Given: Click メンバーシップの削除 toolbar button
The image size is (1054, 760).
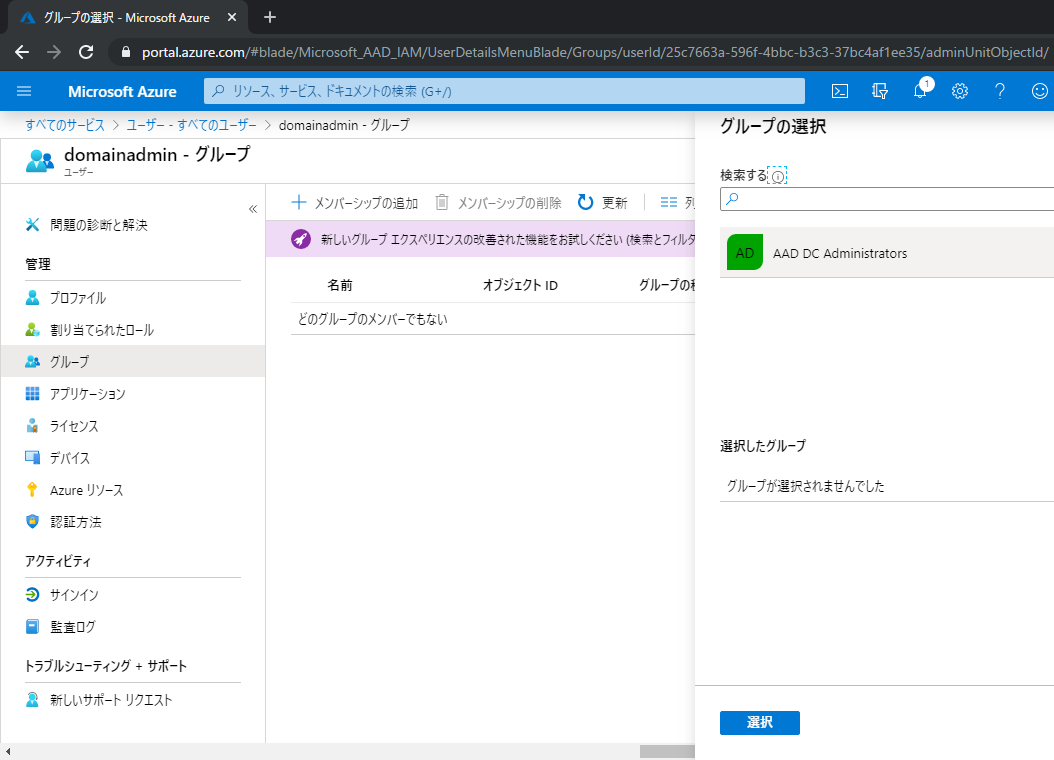Looking at the screenshot, I should click(498, 202).
